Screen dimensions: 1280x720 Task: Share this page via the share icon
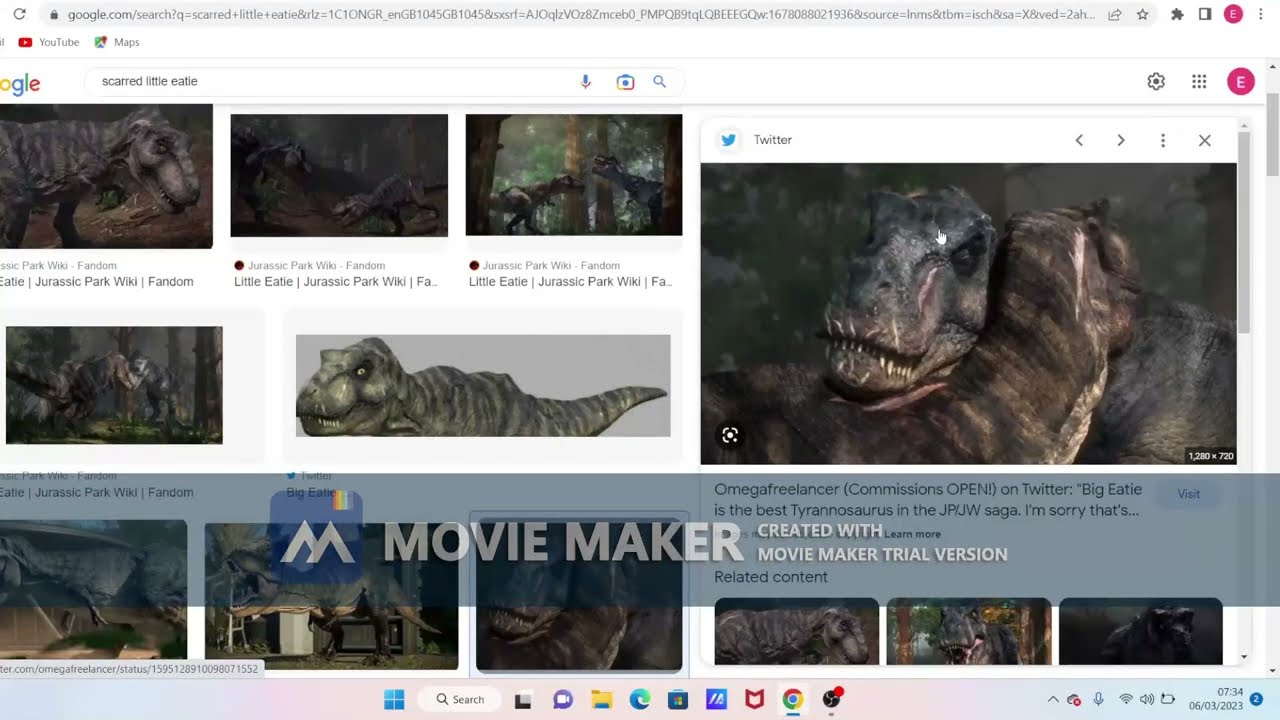[x=1115, y=15]
